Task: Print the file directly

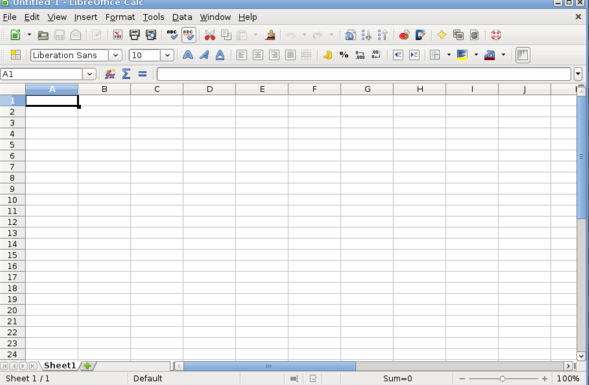Action: 134,35
